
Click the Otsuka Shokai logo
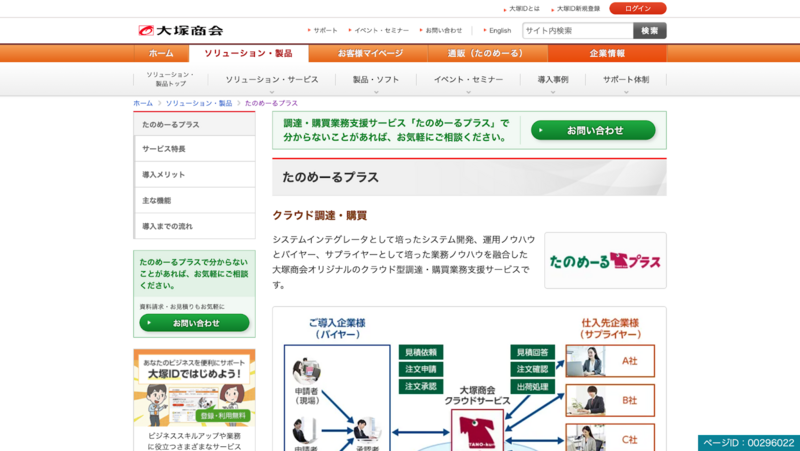(181, 31)
